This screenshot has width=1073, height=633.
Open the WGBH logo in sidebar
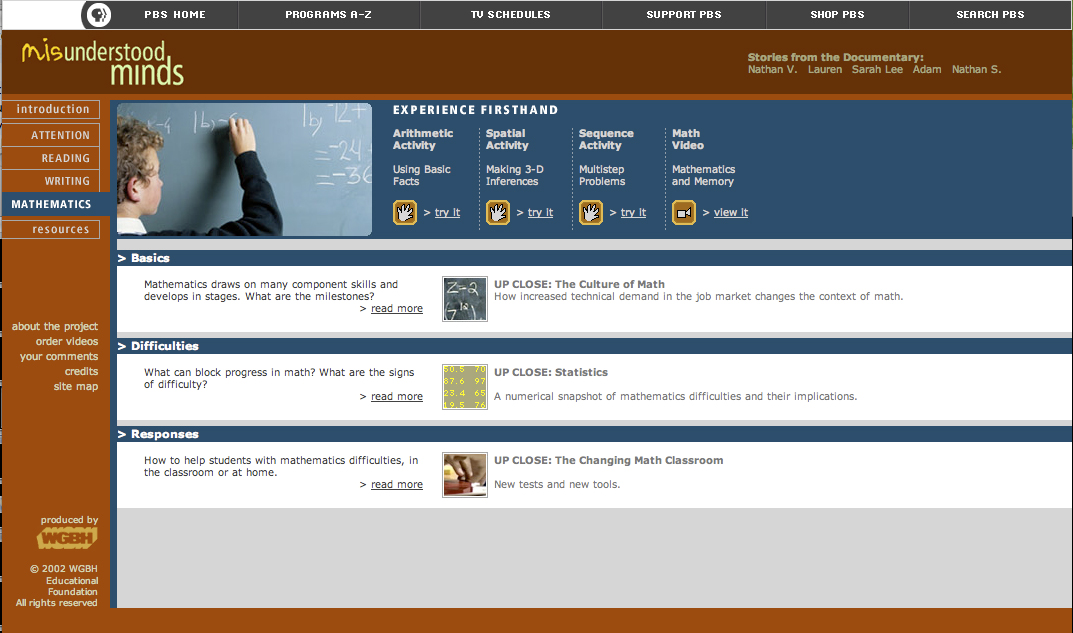[67, 539]
